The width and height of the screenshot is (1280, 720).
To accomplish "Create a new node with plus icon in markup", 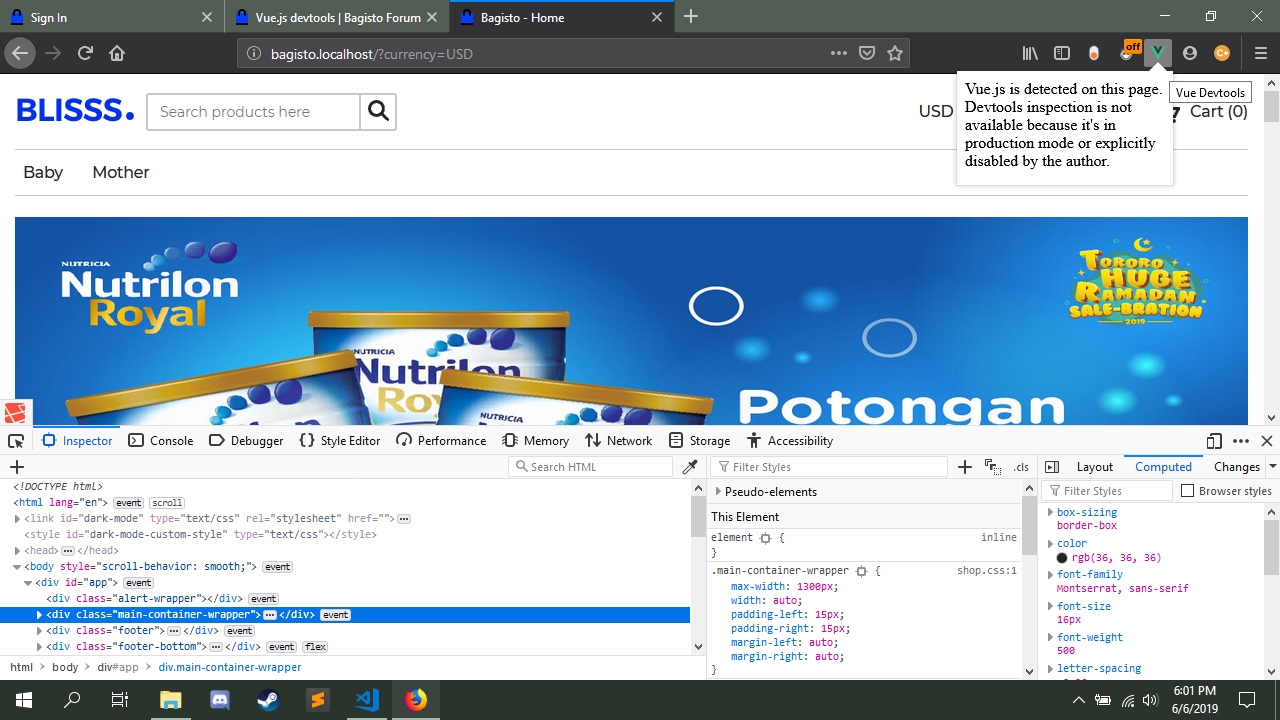I will pos(16,467).
